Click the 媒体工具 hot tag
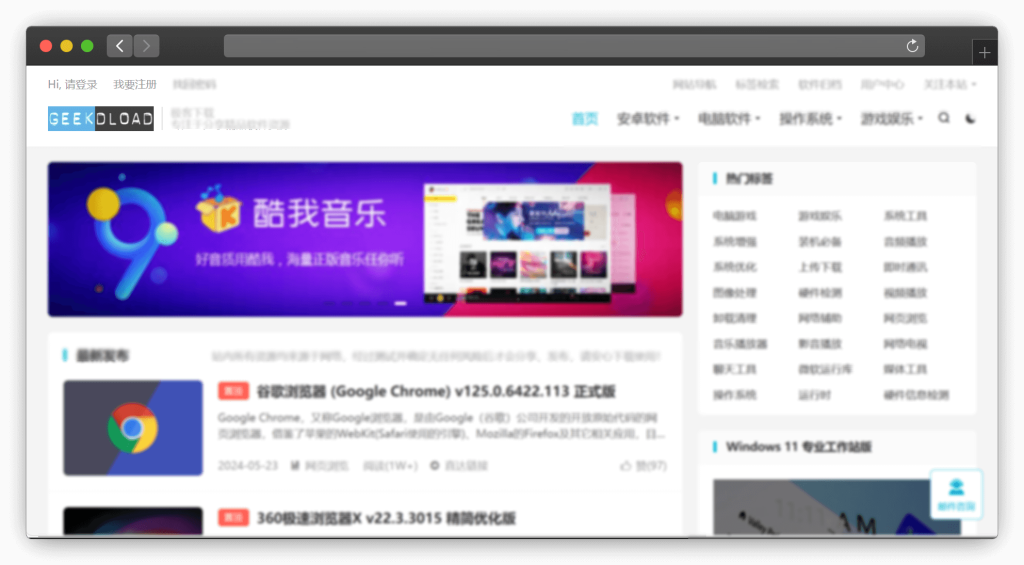The width and height of the screenshot is (1024, 565). (905, 369)
